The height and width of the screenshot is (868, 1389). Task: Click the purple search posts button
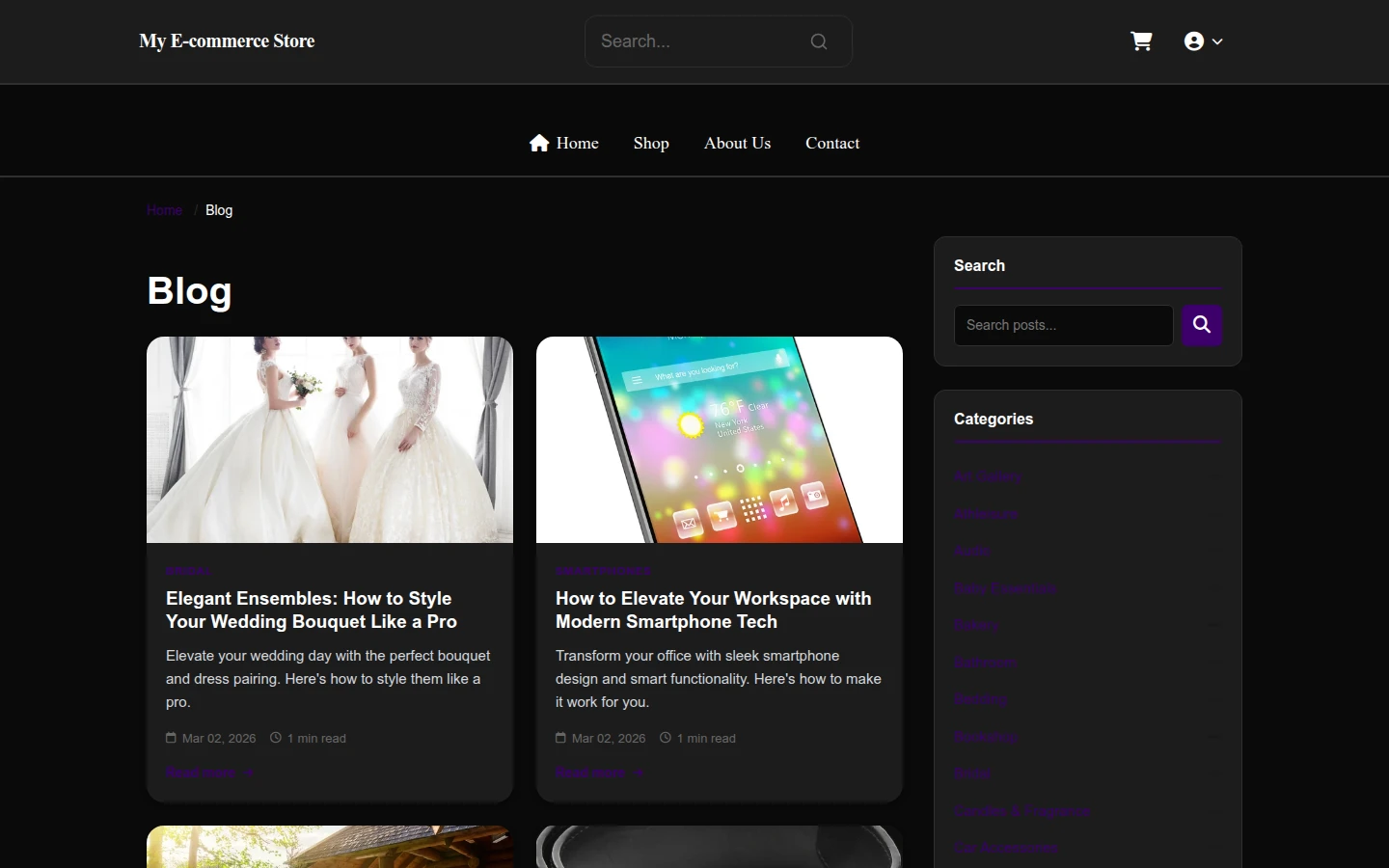pos(1202,325)
